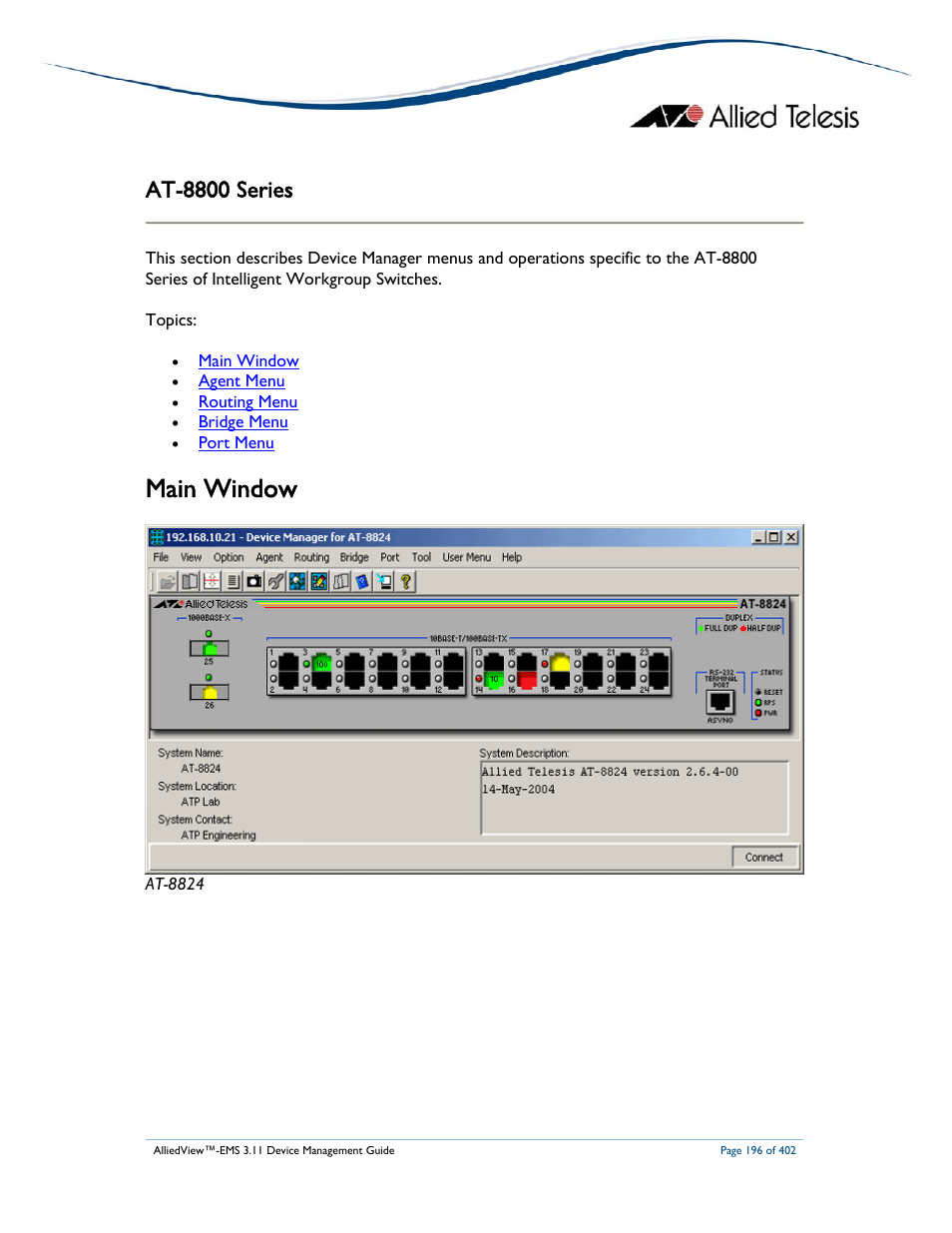This screenshot has height=1233, width=952.
Task: Click the blue question card toolbar icon
Action: click(x=362, y=581)
